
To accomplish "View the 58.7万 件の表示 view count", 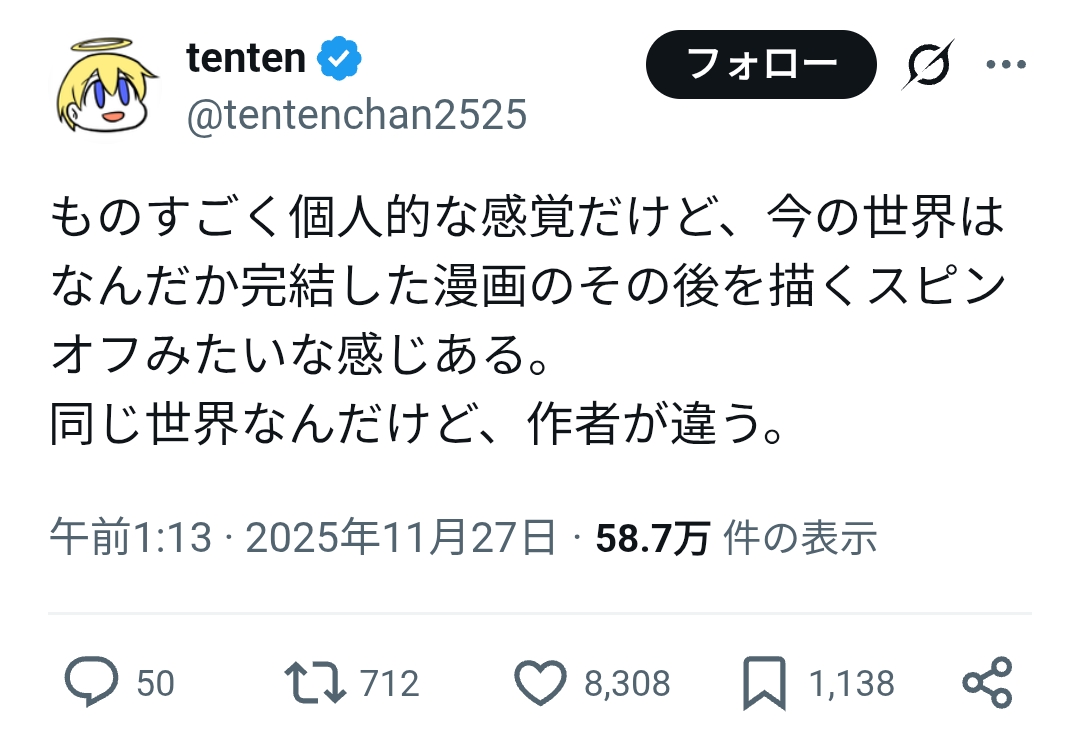I will [x=736, y=540].
